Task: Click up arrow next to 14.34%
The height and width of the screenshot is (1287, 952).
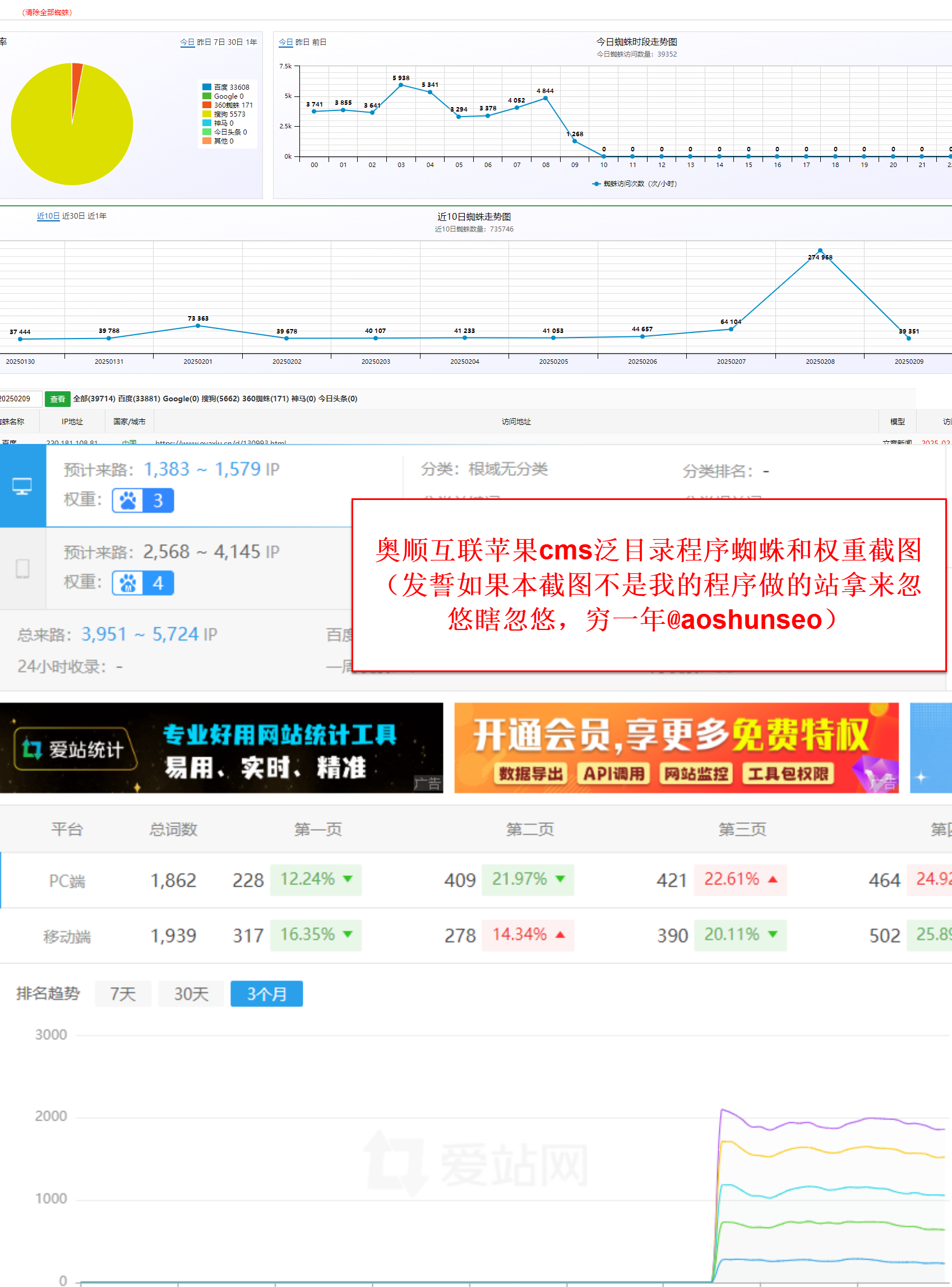Action: click(560, 934)
